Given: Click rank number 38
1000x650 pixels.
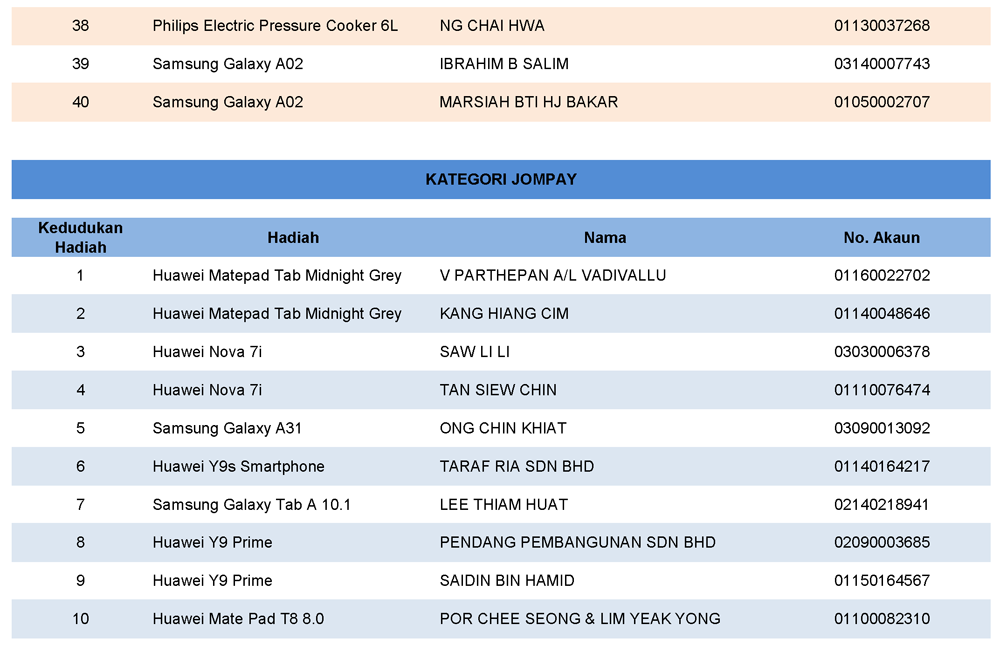Looking at the screenshot, I should [80, 26].
